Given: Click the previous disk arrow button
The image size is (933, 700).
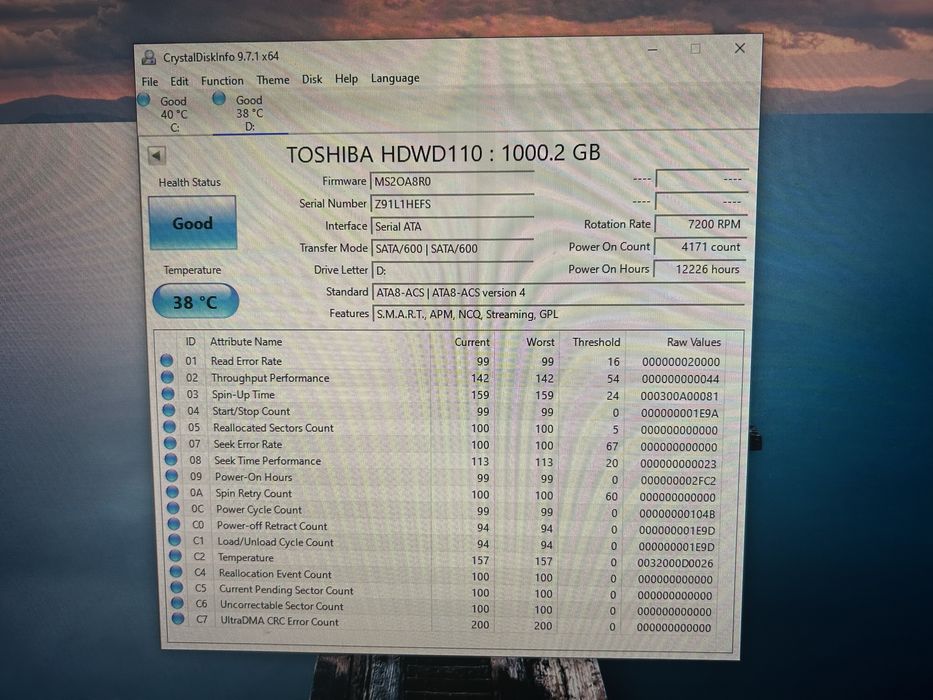Looking at the screenshot, I should pyautogui.click(x=157, y=156).
